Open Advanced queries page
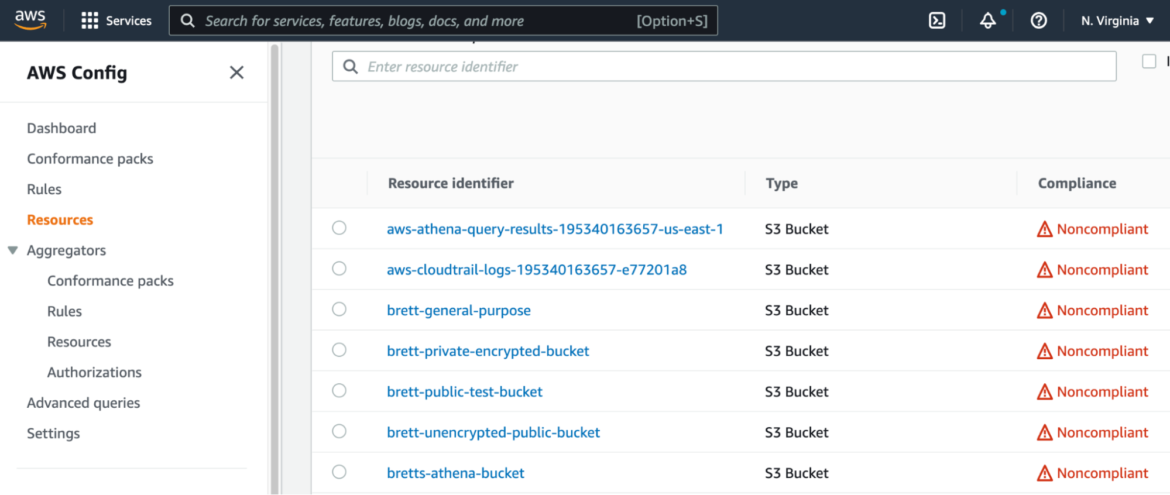 pos(84,403)
